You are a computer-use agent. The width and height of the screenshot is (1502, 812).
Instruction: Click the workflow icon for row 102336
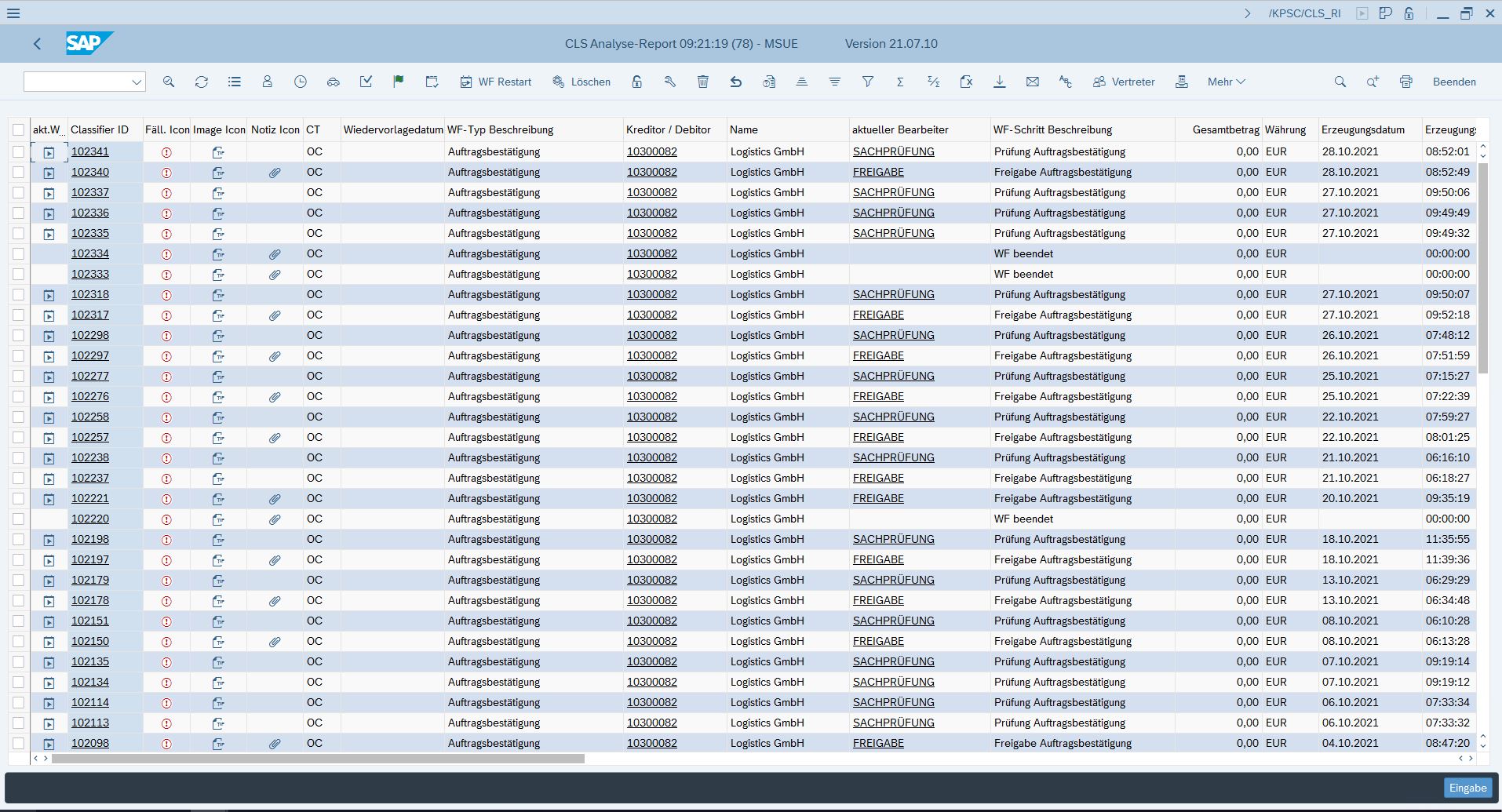(49, 213)
